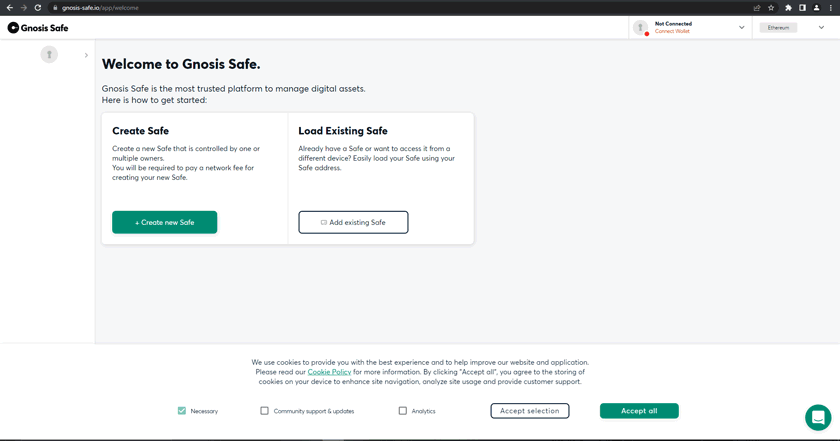Image resolution: width=840 pixels, height=441 pixels.
Task: Open the Cookie Policy link
Action: (329, 372)
